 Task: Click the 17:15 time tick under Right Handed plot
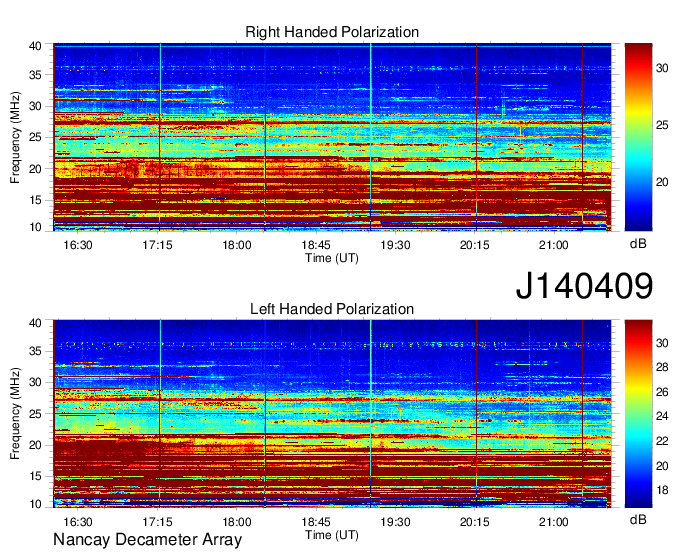[157, 245]
